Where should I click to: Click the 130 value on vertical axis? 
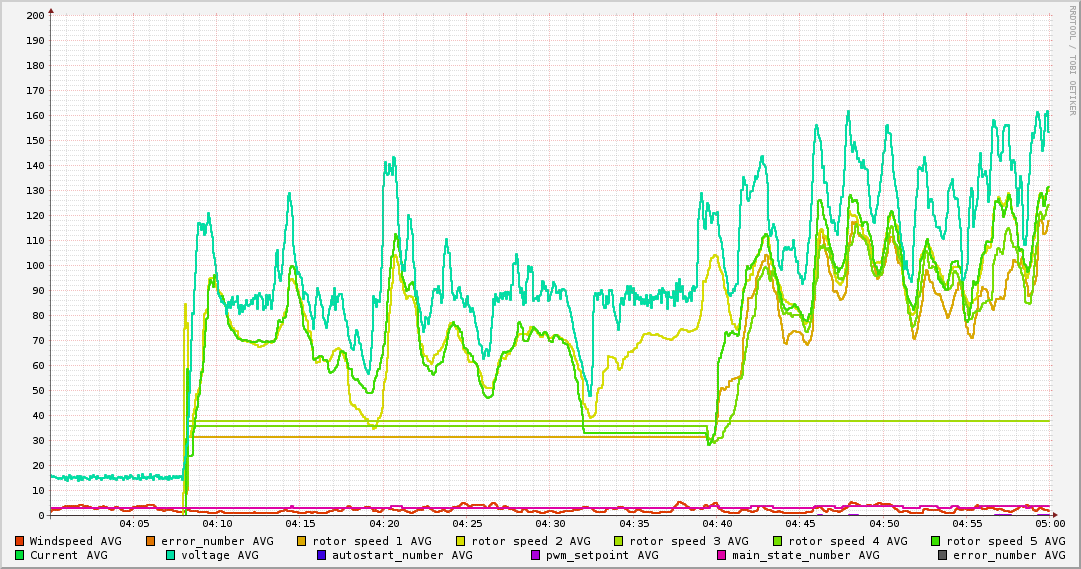click(36, 190)
